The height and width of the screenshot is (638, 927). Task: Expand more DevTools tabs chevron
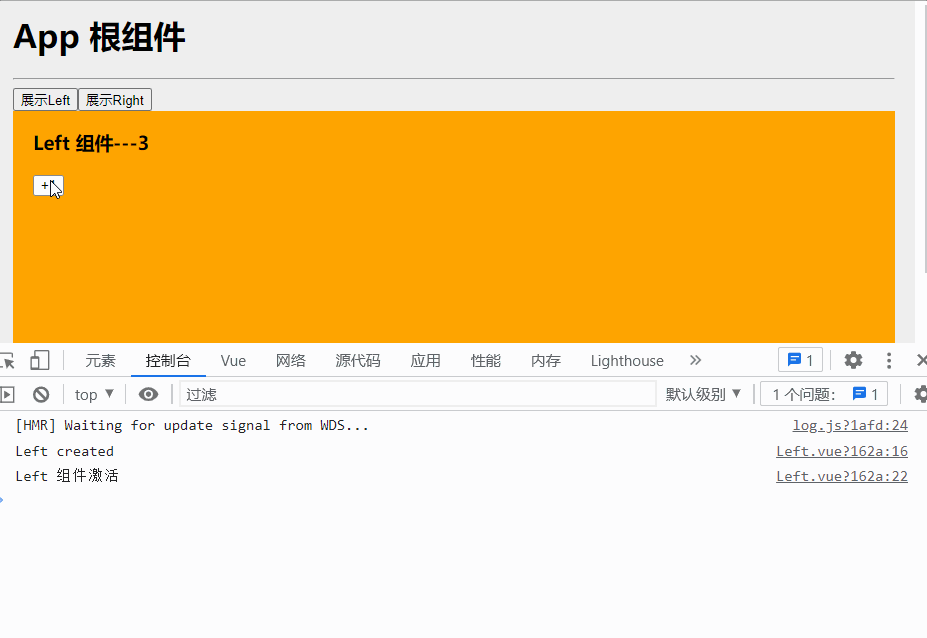pos(695,360)
